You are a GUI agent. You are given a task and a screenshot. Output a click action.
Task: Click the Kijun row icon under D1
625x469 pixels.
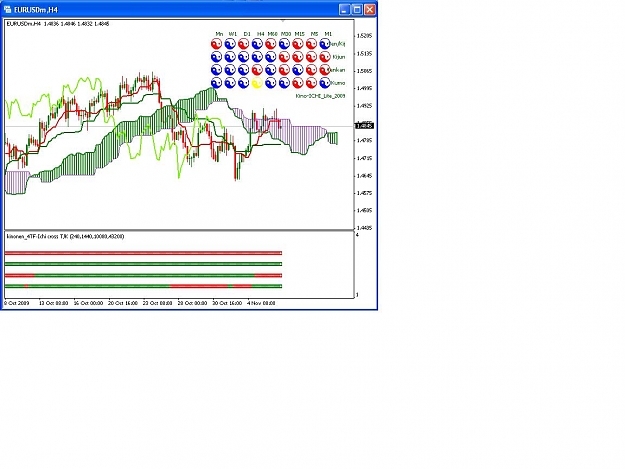pyautogui.click(x=244, y=57)
